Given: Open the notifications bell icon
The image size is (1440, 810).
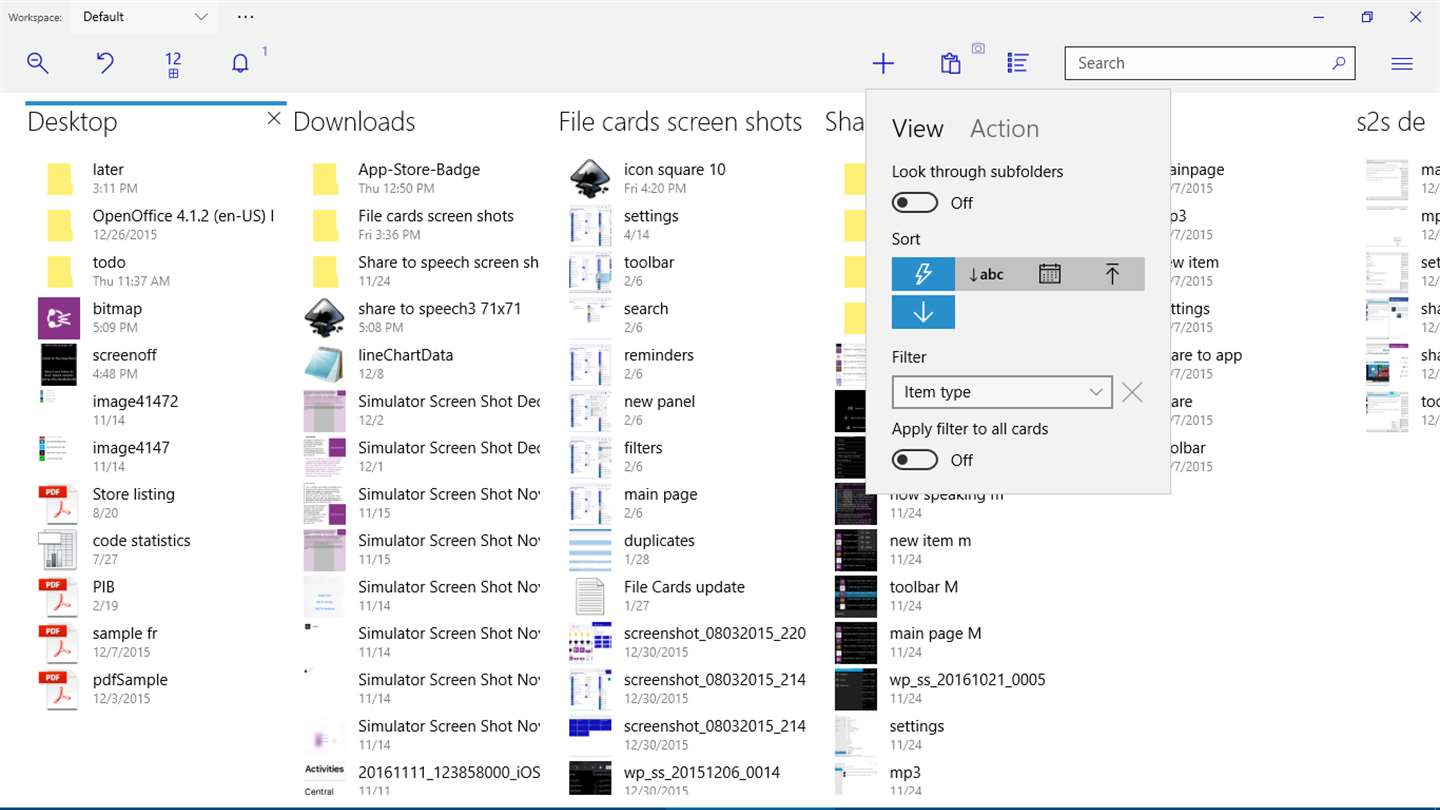Looking at the screenshot, I should (x=240, y=64).
